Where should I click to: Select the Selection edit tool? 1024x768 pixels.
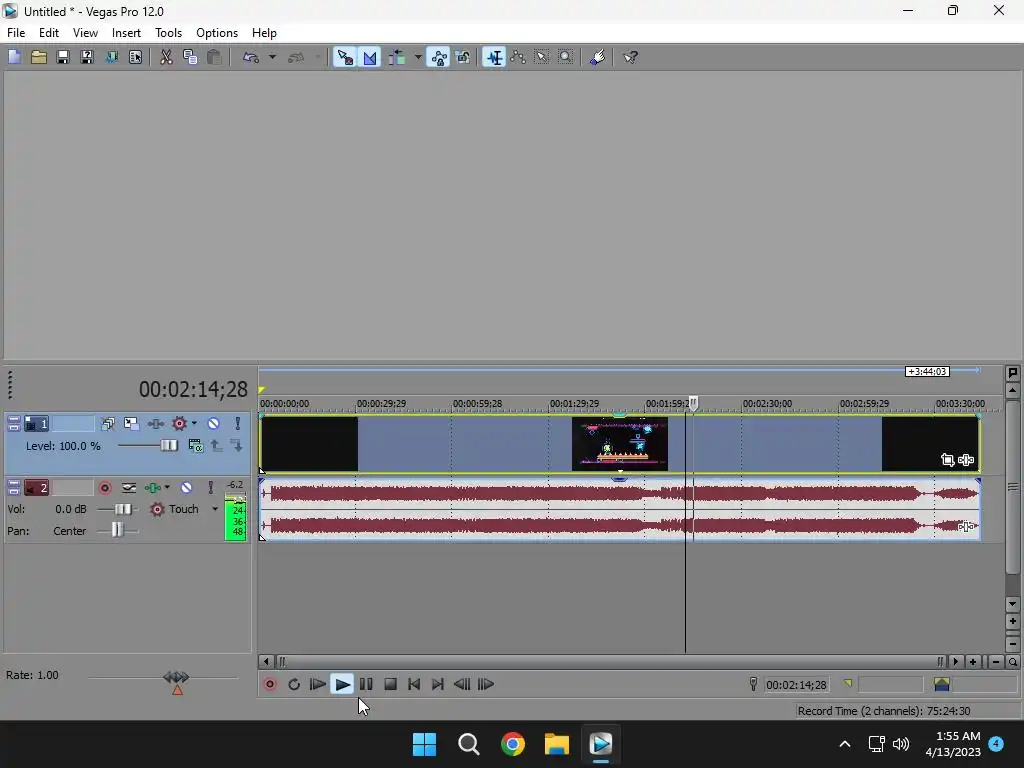pyautogui.click(x=542, y=57)
